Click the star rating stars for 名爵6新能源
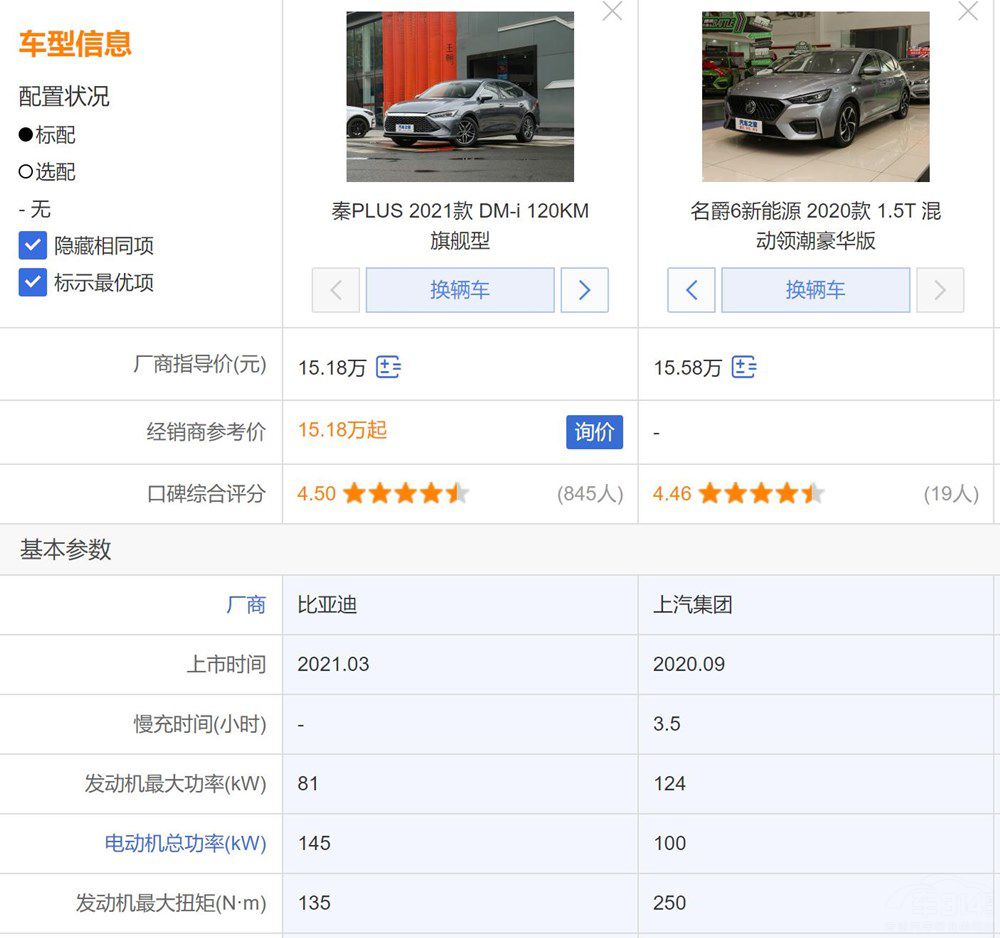The image size is (1000, 938). (760, 493)
